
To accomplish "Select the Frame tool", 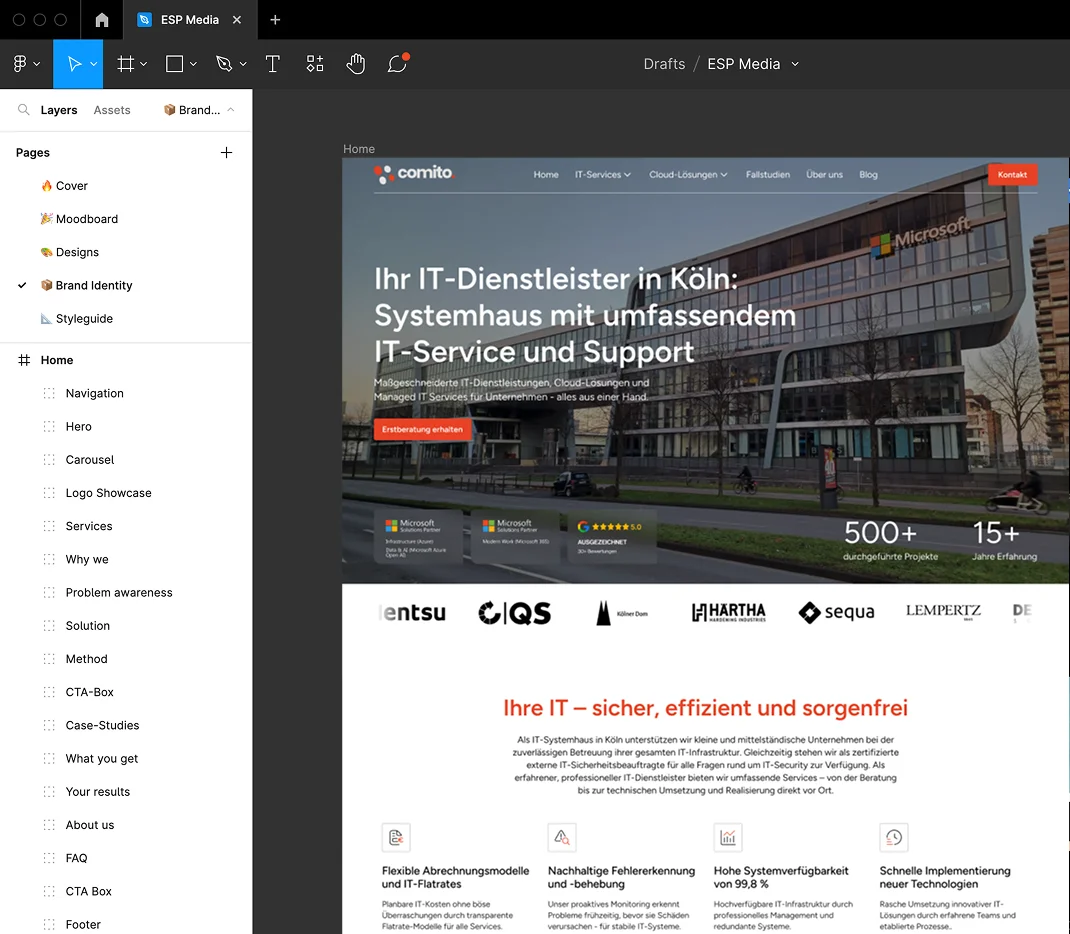I will coord(125,64).
